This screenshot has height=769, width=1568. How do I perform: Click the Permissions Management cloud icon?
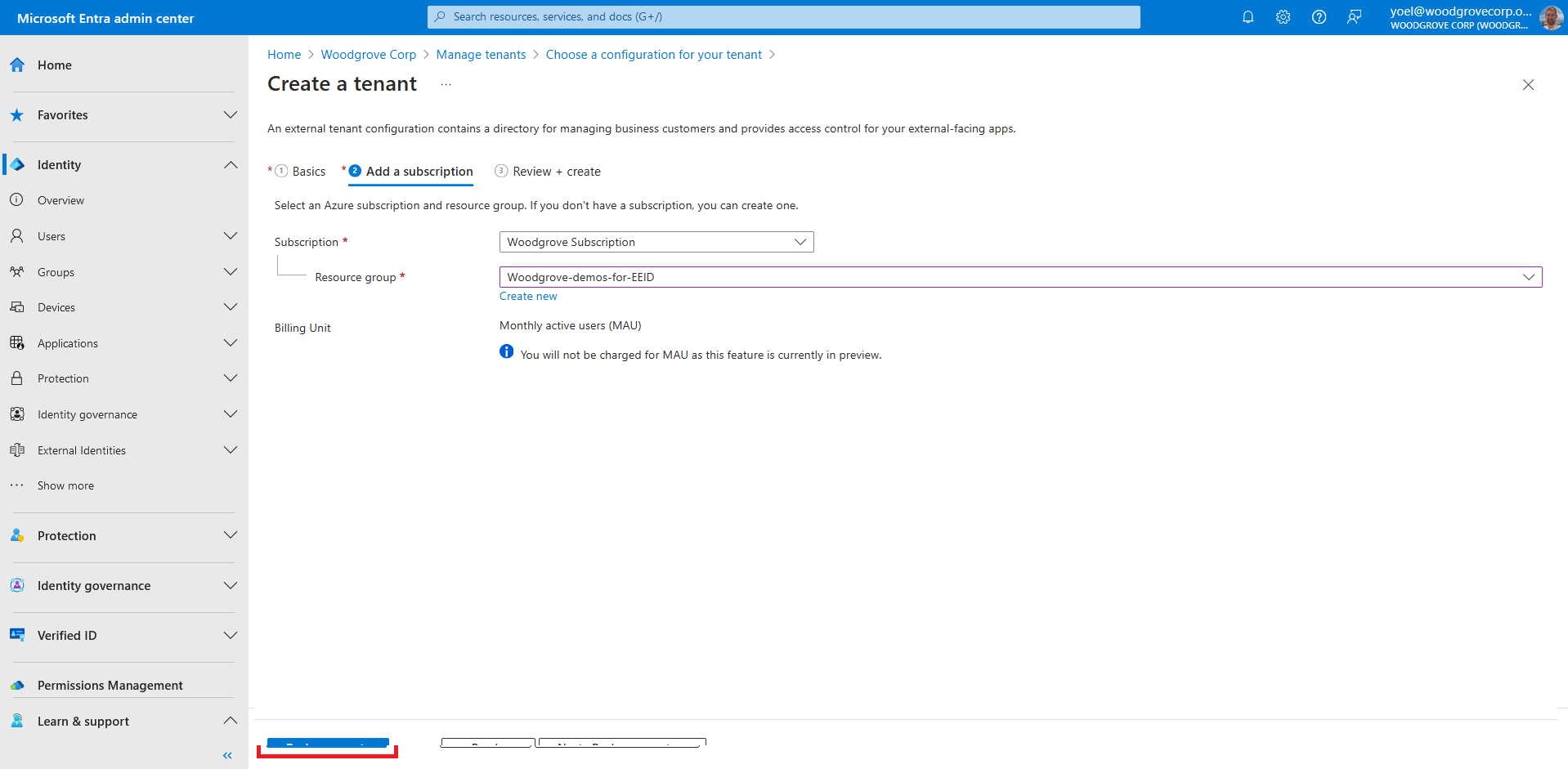click(17, 686)
